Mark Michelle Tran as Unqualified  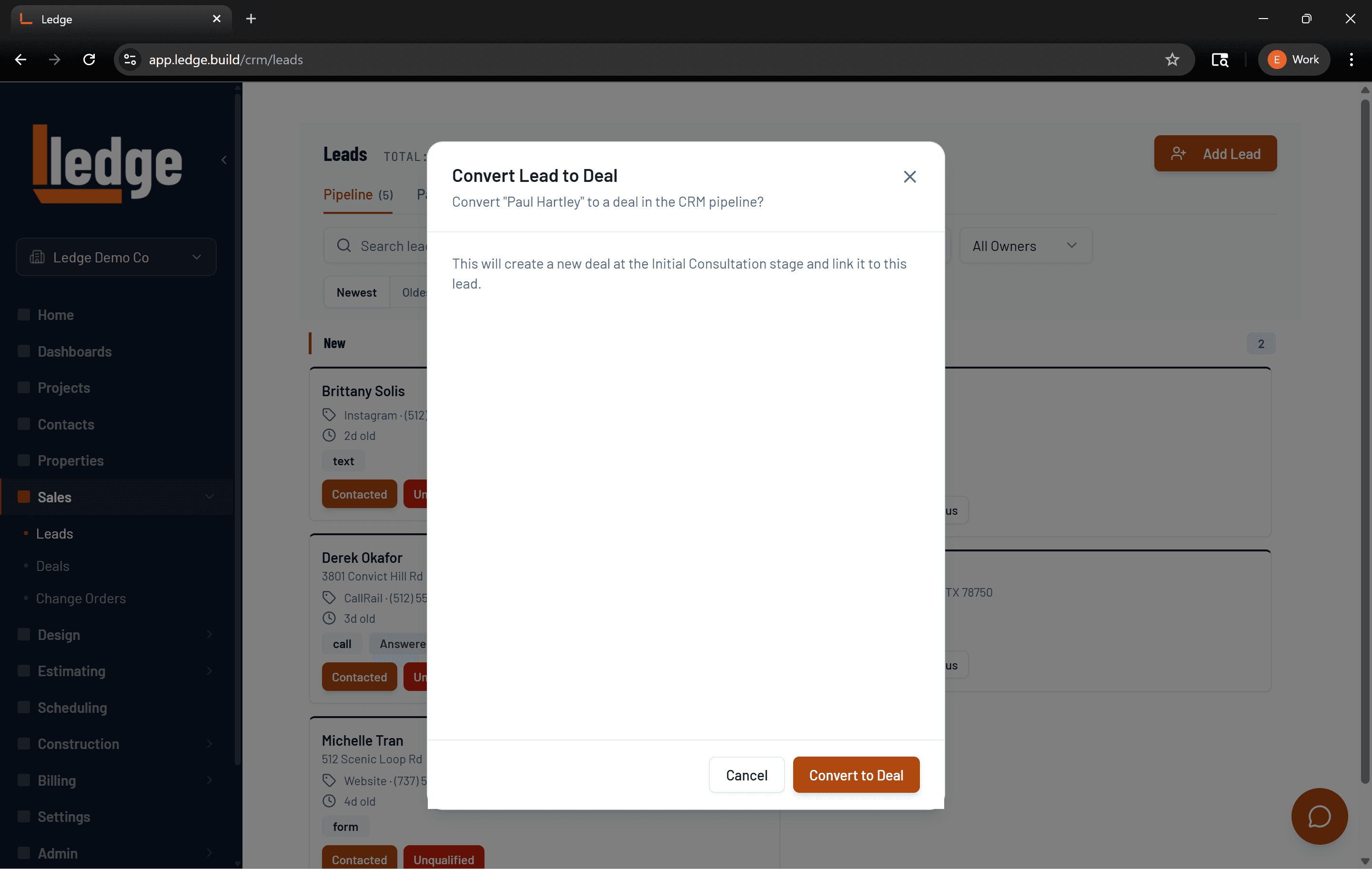pyautogui.click(x=443, y=858)
